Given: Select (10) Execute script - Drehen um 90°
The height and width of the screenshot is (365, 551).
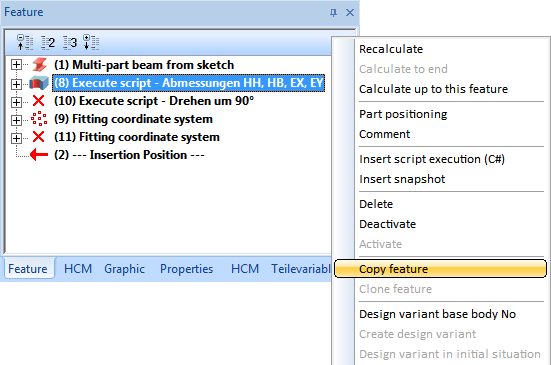Looking at the screenshot, I should click(x=154, y=101).
